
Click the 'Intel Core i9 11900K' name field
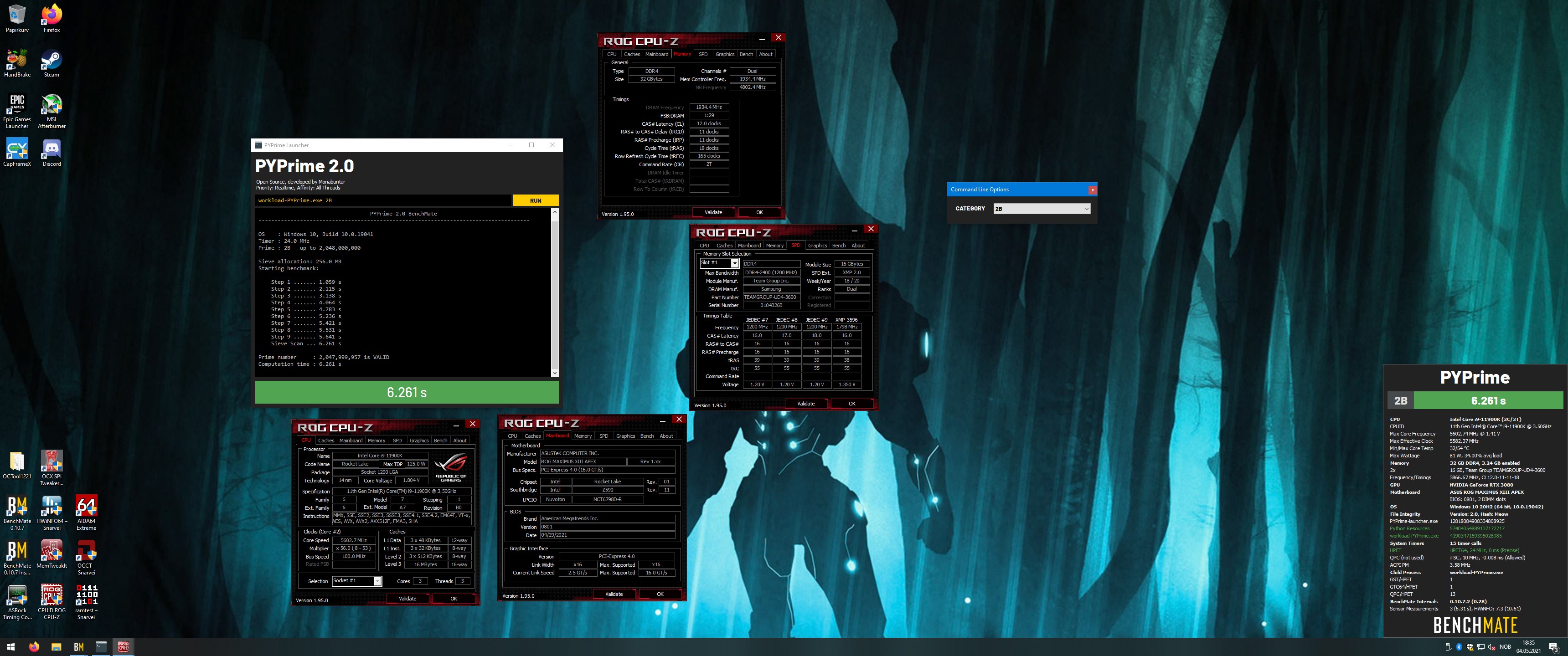pos(380,455)
